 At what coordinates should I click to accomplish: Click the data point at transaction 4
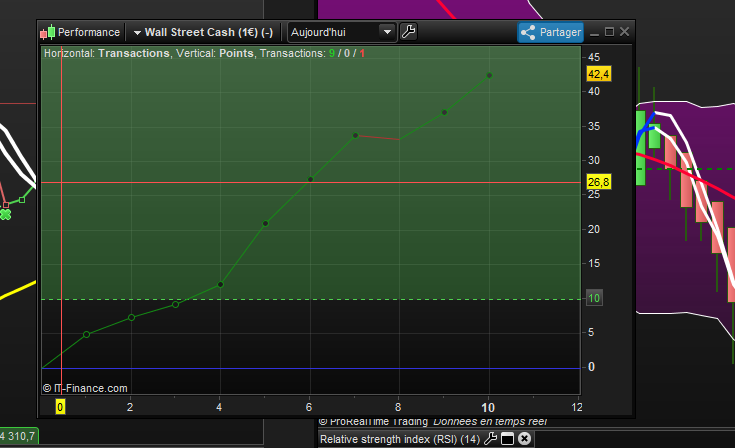(x=221, y=284)
